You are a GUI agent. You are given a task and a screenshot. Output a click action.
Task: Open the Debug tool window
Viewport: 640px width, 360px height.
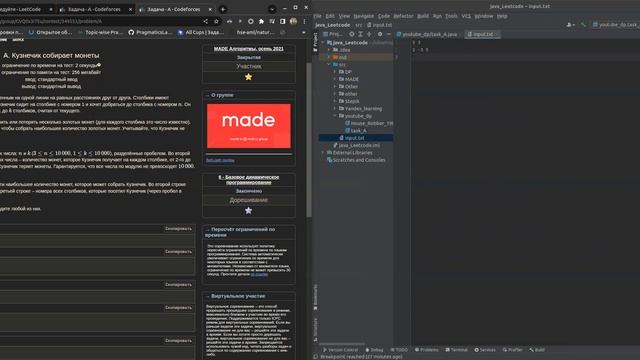coord(374,350)
